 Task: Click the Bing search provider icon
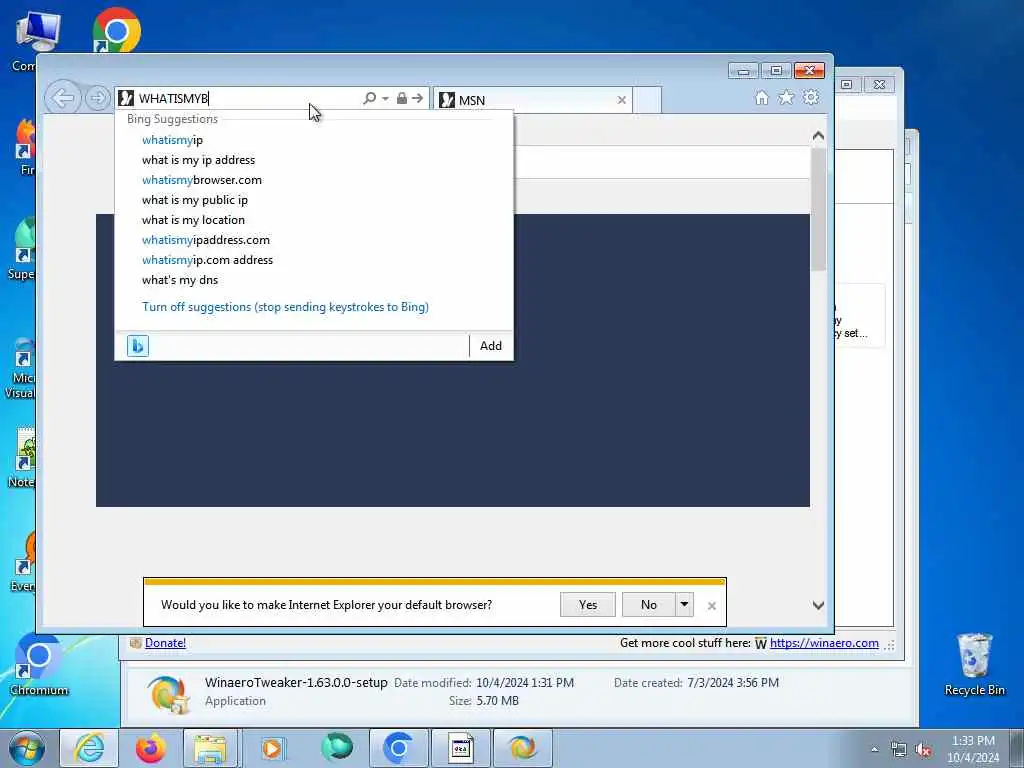pos(138,346)
